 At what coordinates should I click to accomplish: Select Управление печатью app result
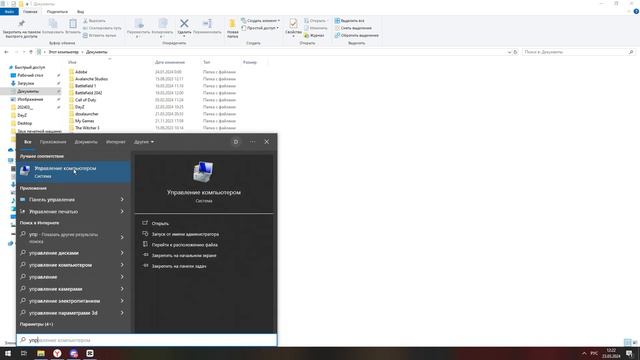[x=53, y=211]
